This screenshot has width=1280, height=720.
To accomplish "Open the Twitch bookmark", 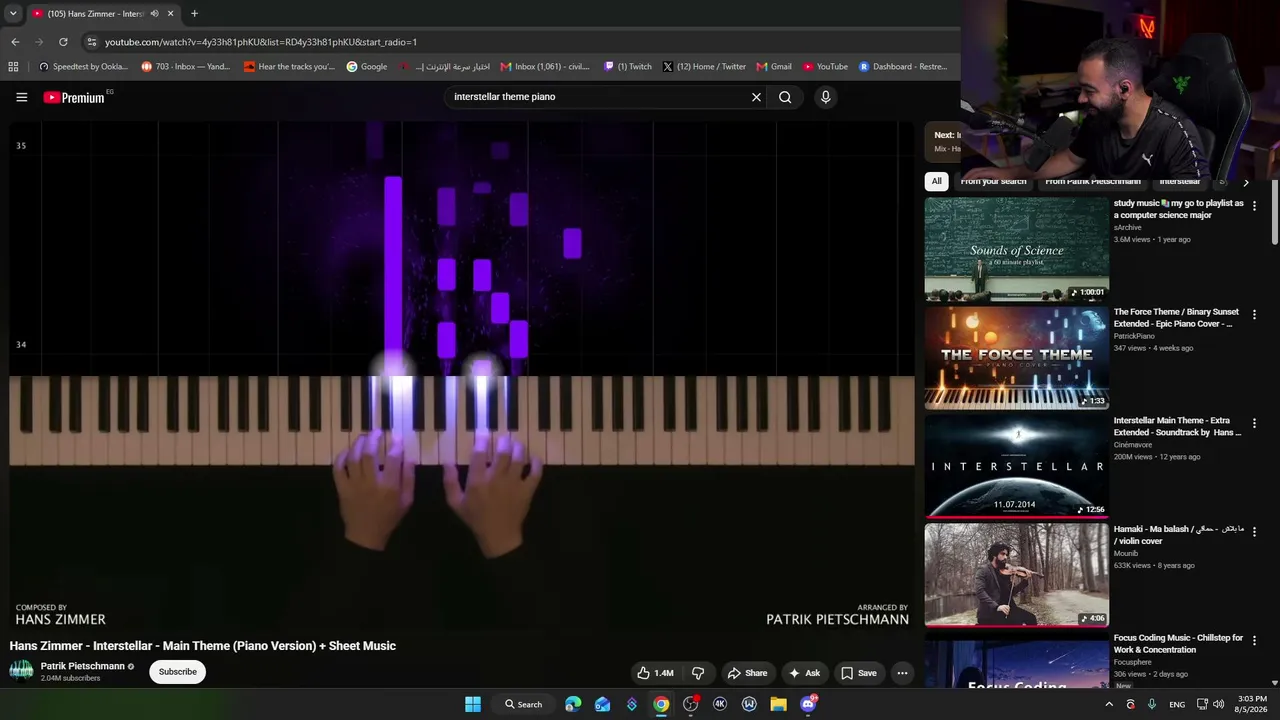I will 627,67.
